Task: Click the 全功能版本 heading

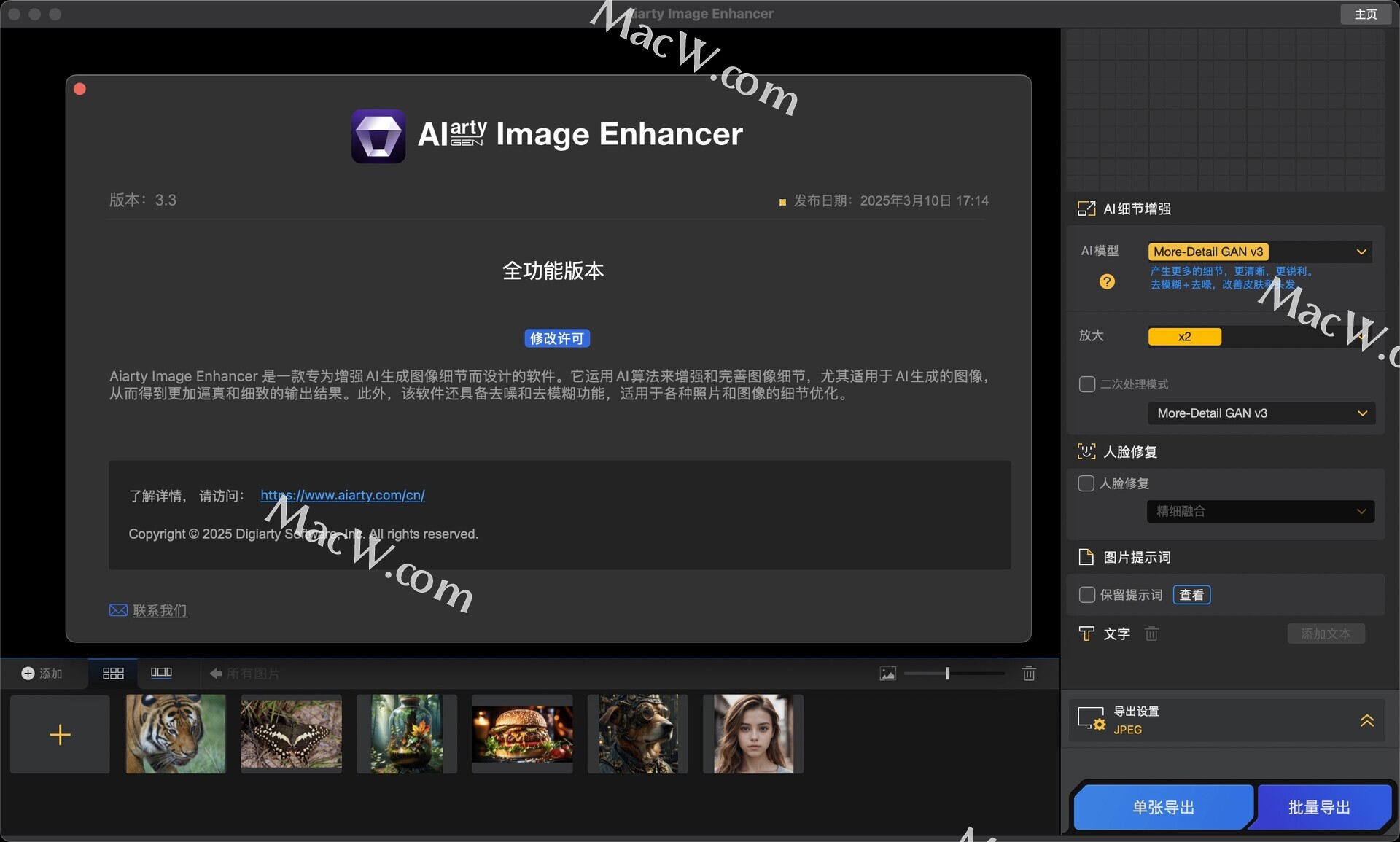Action: (553, 271)
